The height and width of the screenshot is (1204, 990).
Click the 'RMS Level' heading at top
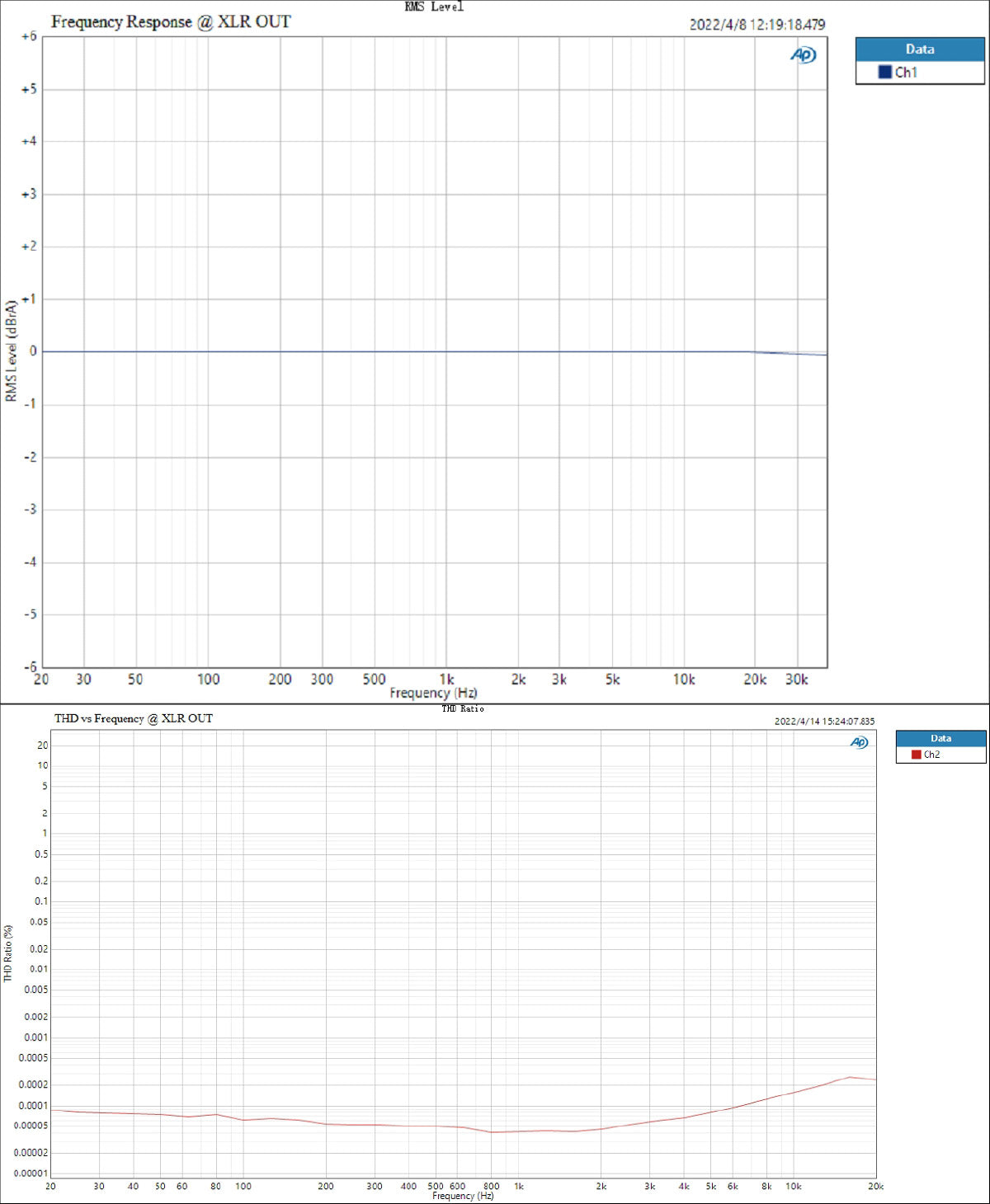pos(434,7)
